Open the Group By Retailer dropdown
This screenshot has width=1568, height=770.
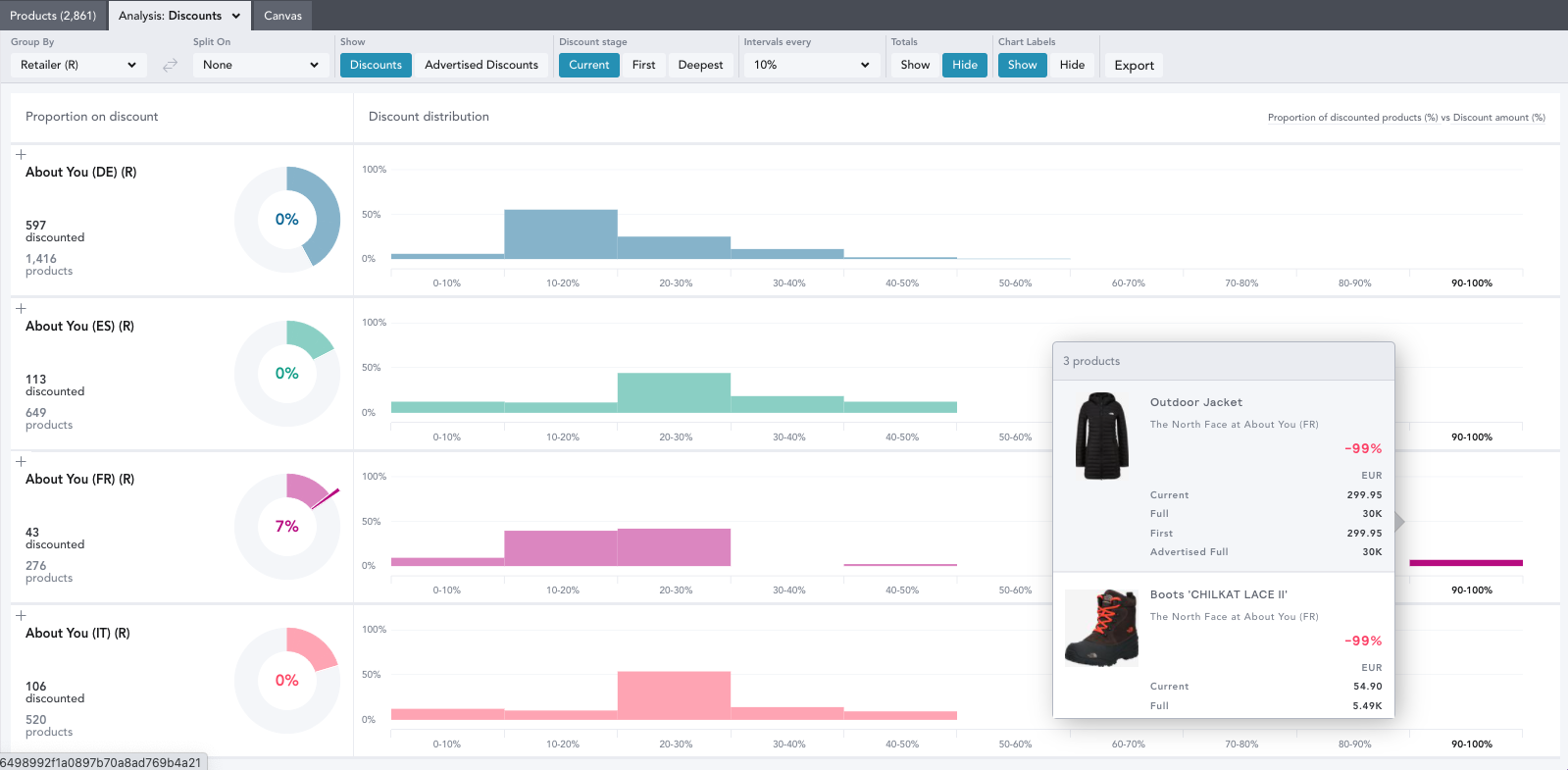(x=78, y=65)
